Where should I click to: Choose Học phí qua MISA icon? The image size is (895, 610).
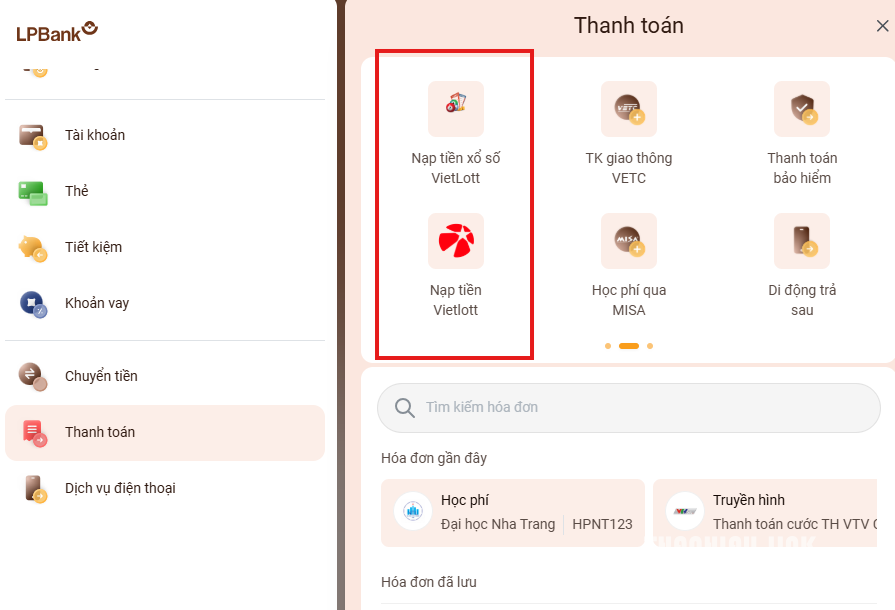(x=628, y=241)
